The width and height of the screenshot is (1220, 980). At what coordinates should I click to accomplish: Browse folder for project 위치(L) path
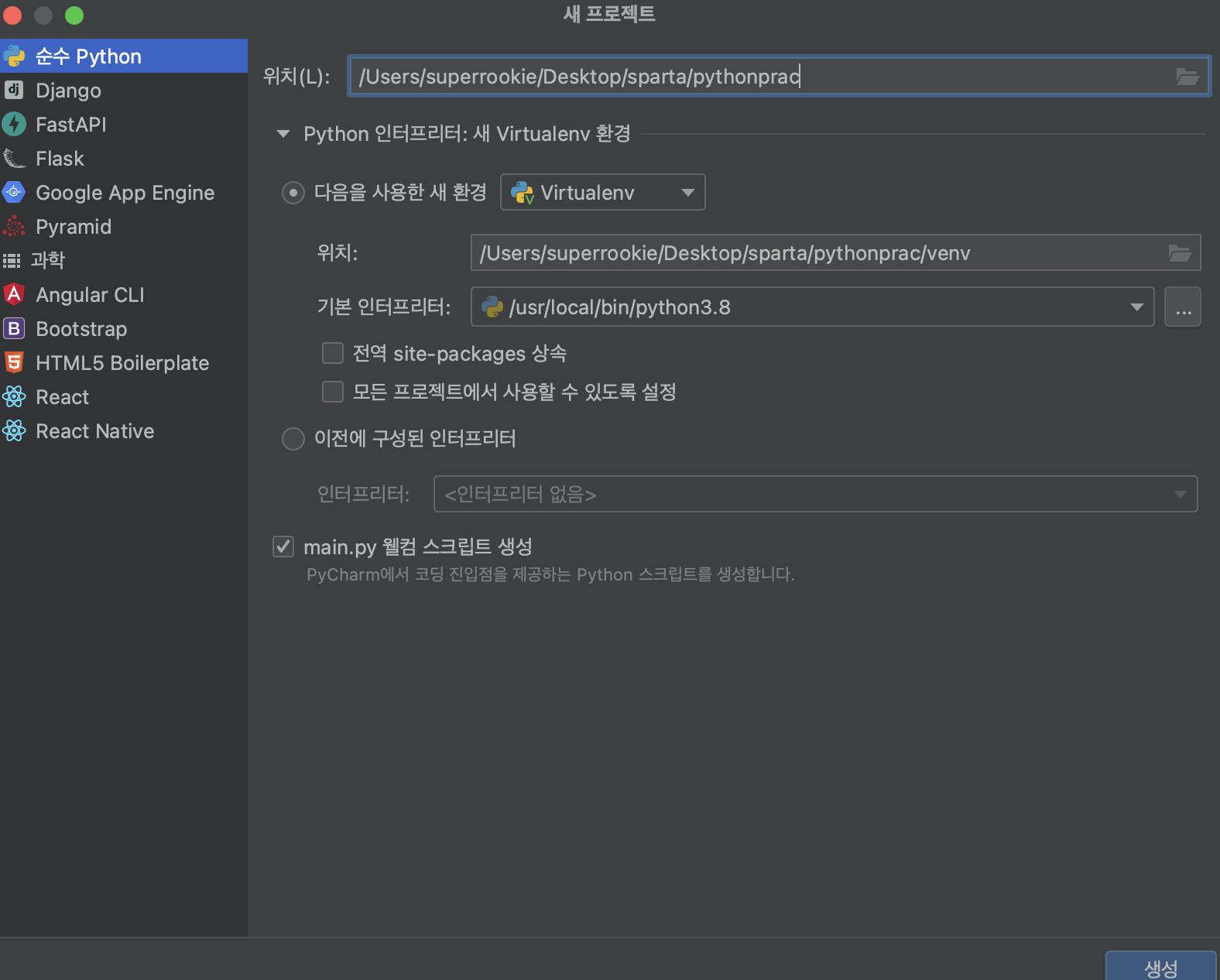point(1187,76)
